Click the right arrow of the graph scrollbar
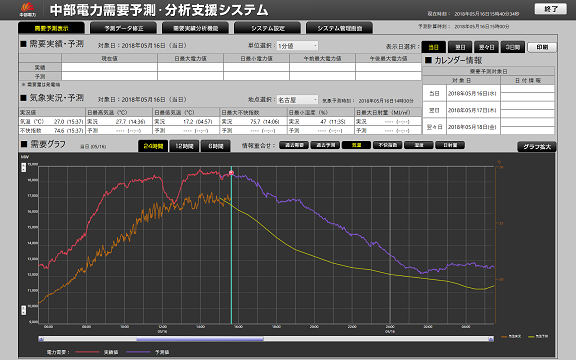 (x=491, y=339)
